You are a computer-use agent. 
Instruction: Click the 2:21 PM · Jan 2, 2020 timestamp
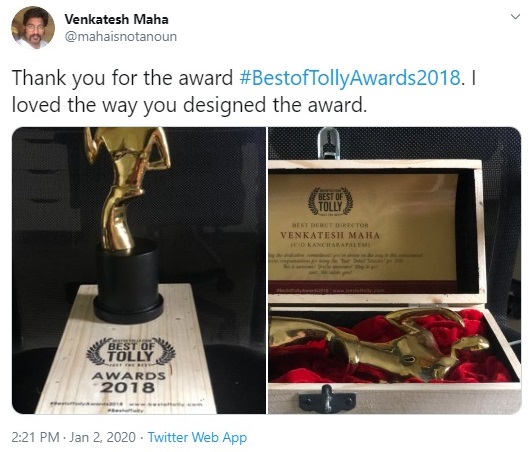(74, 437)
